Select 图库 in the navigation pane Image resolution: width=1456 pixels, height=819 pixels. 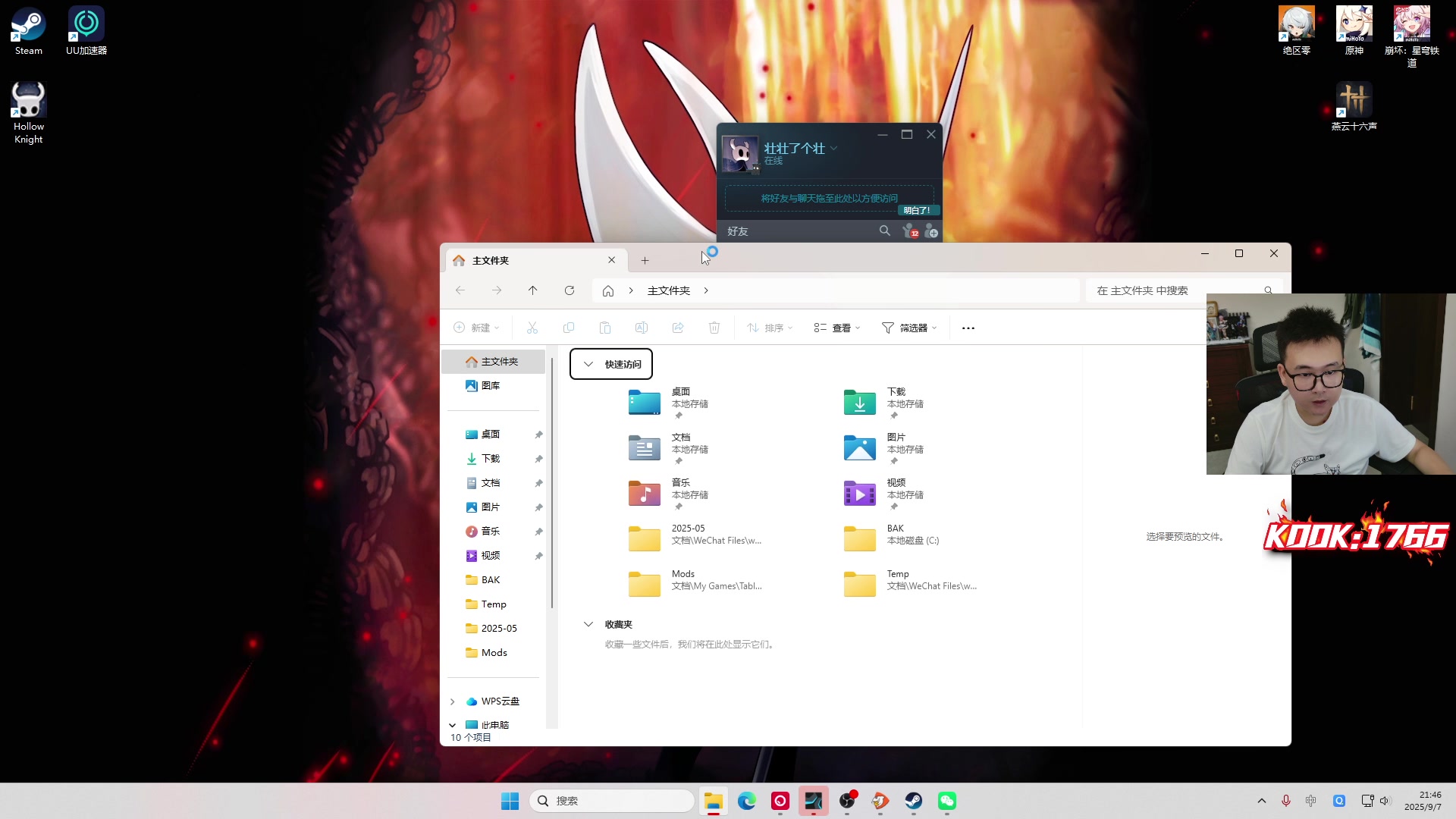(x=493, y=385)
